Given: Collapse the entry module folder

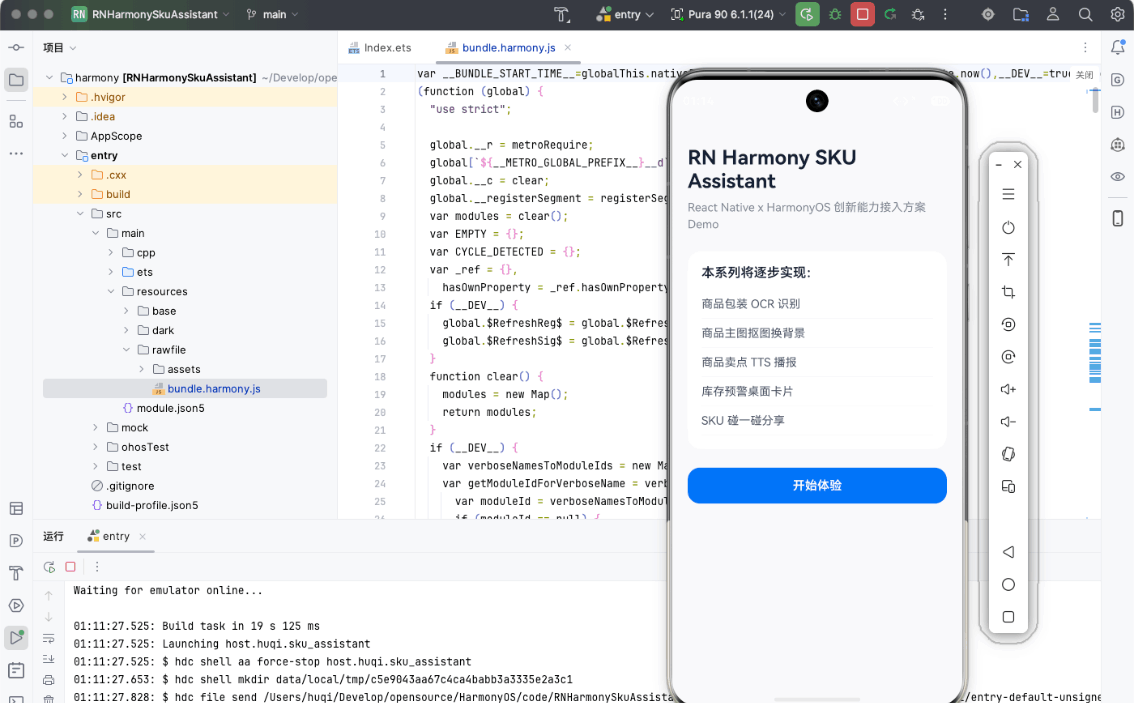Looking at the screenshot, I should 65,155.
